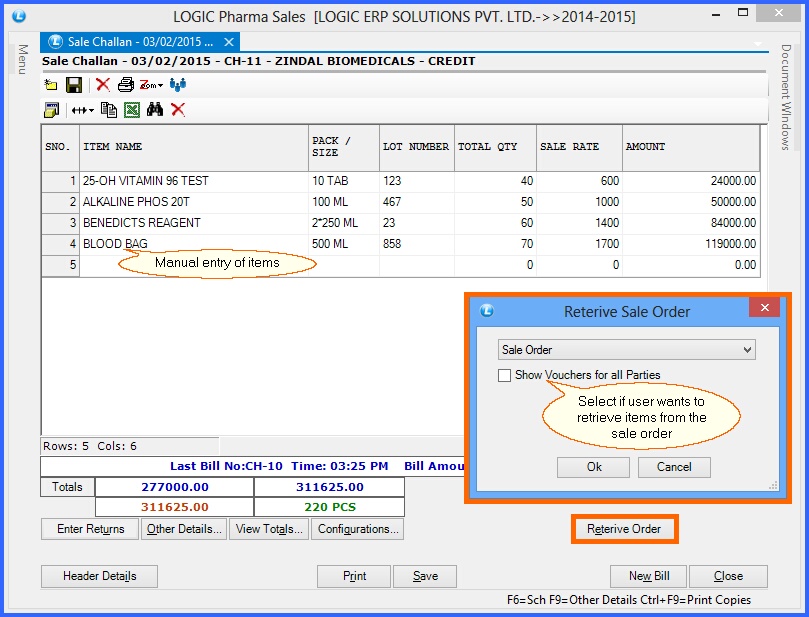Select the BLOOD BAG item cell
The height and width of the screenshot is (617, 809).
[x=194, y=244]
